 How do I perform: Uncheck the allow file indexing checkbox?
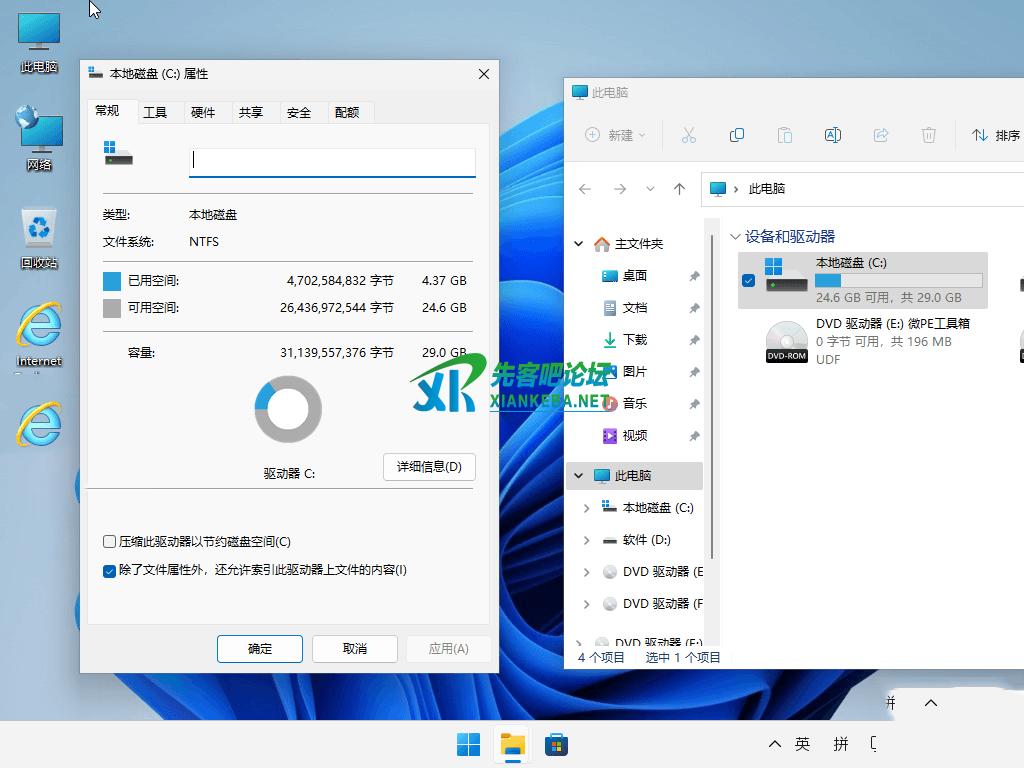[110, 571]
